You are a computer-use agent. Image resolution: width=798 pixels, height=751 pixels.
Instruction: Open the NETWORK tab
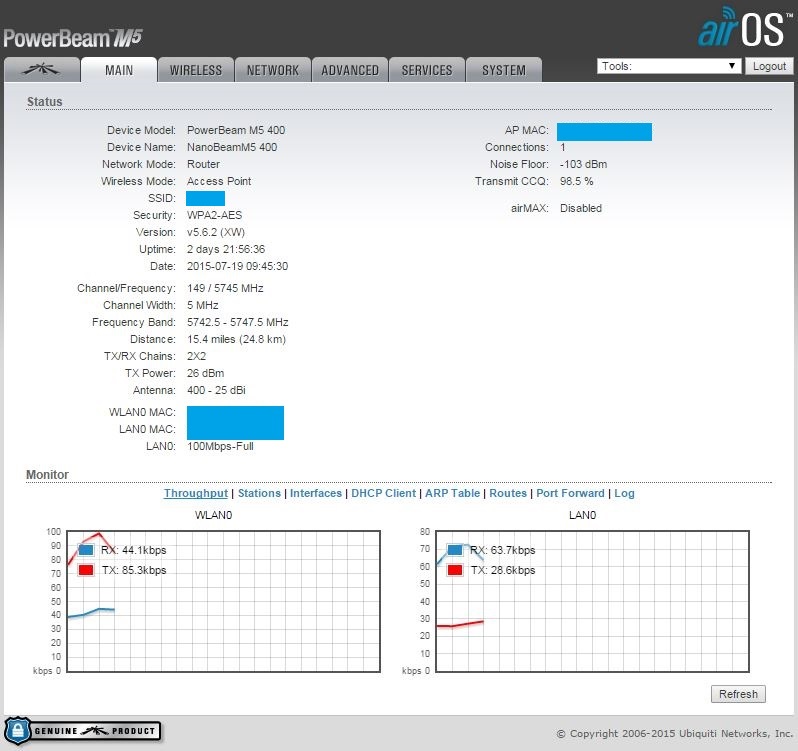click(x=273, y=70)
